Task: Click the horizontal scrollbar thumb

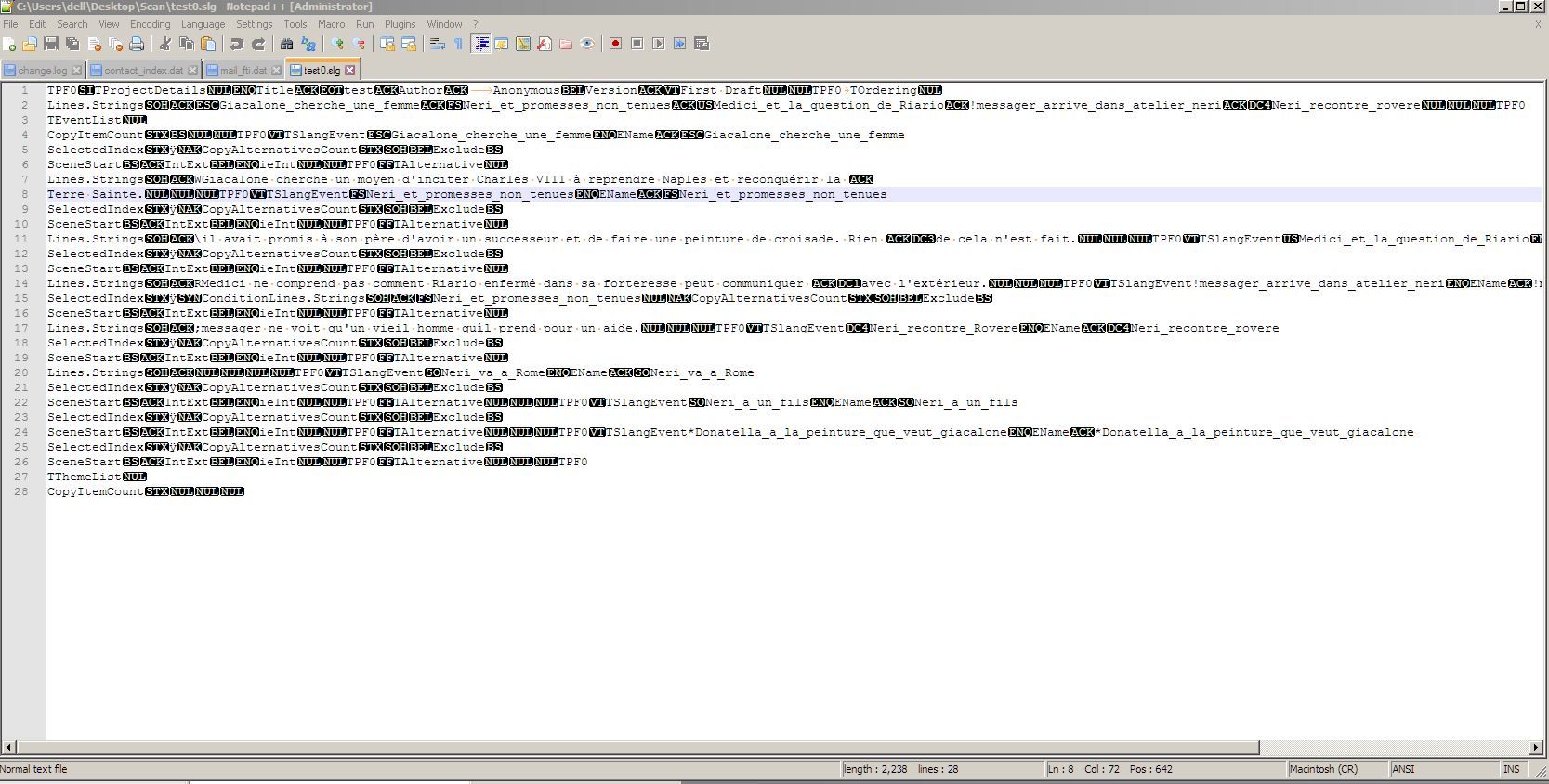Action: tap(638, 748)
